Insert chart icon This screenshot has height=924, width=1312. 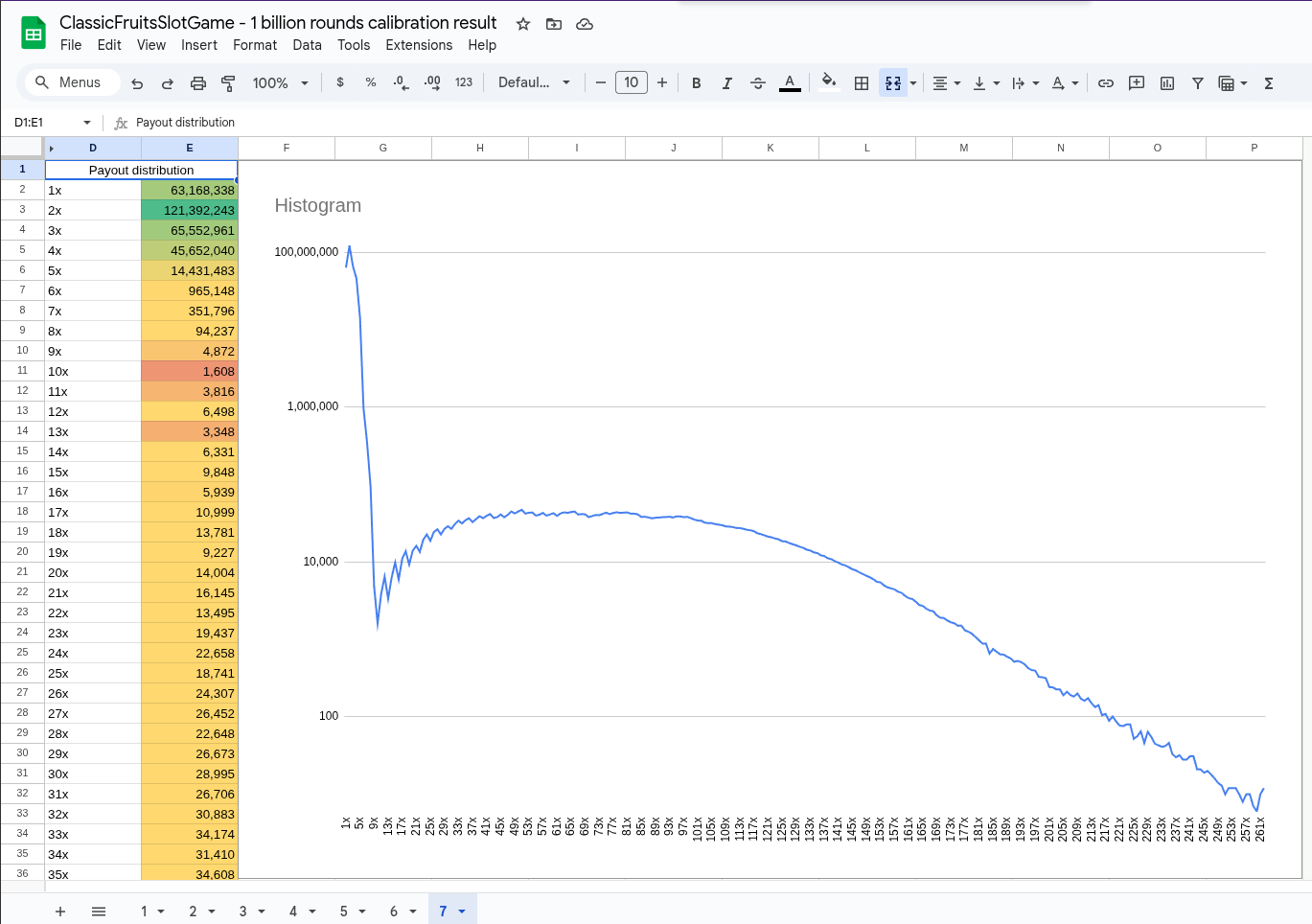click(x=1167, y=83)
